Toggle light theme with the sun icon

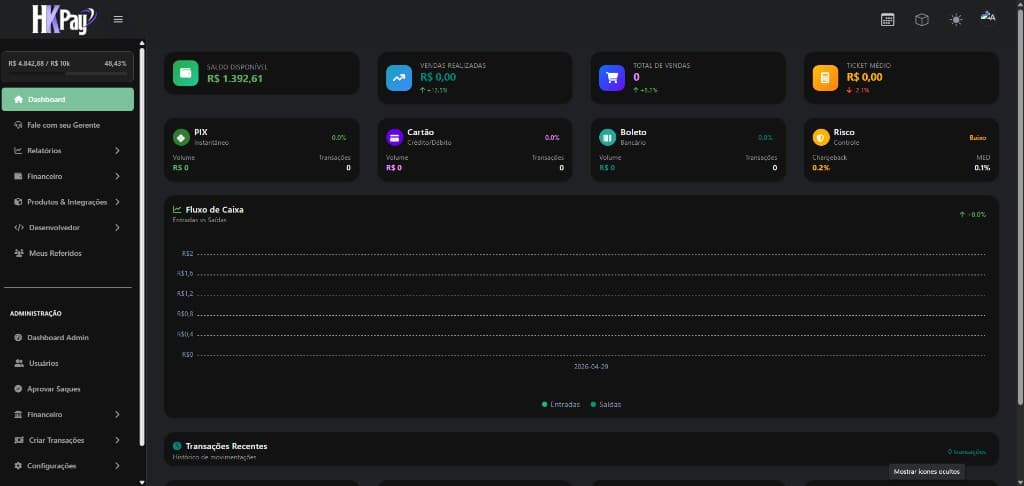point(956,20)
